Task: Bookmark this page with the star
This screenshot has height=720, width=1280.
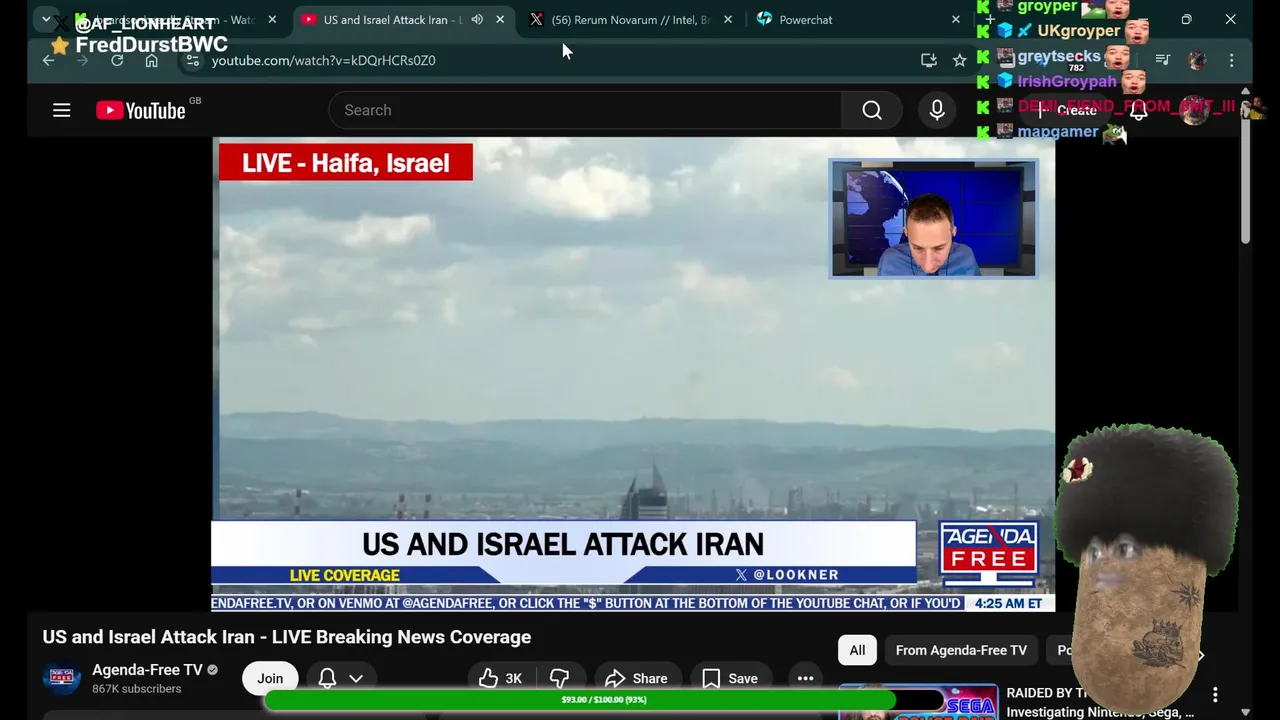Action: [960, 60]
